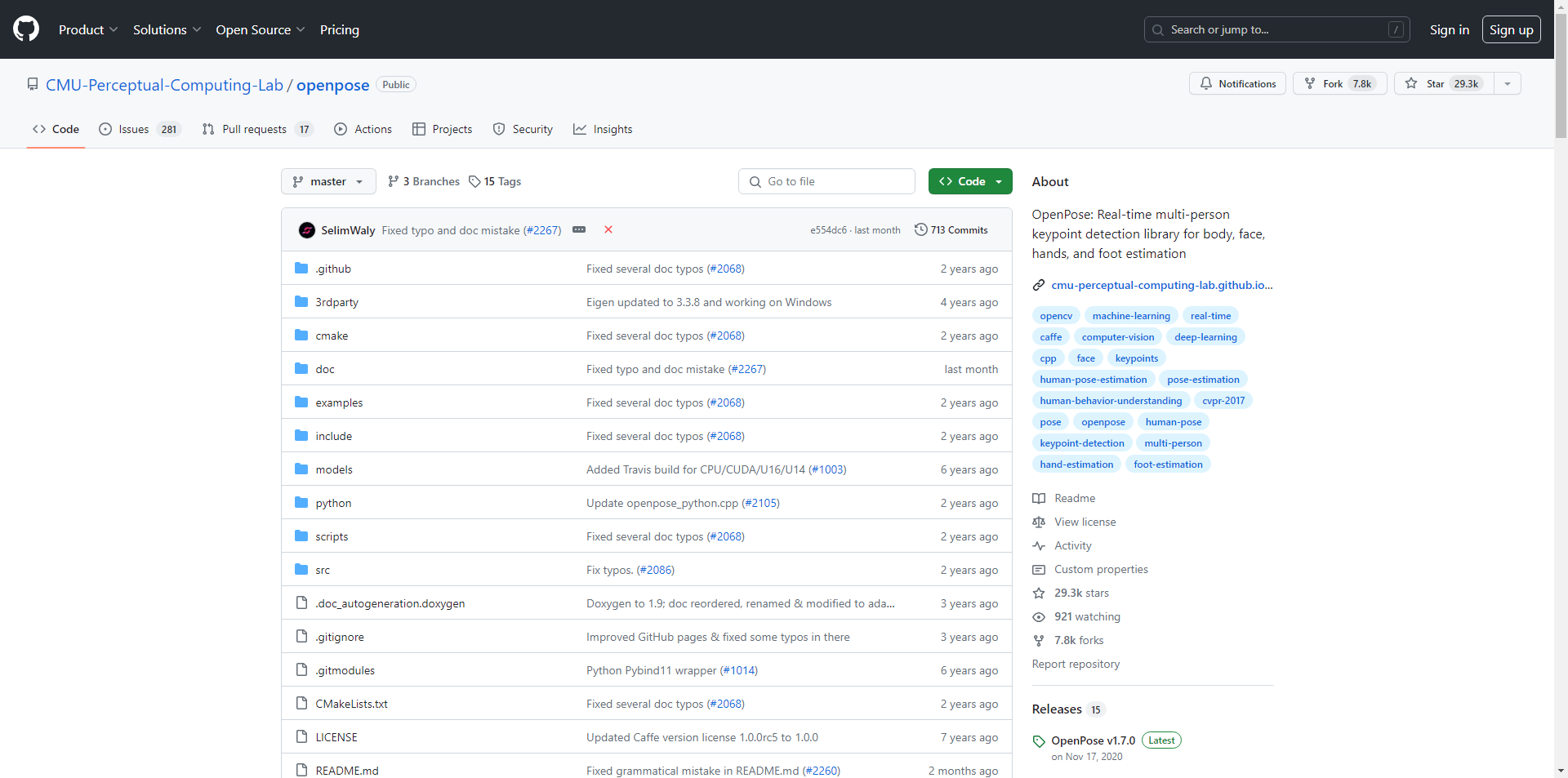Open the star lists dropdown arrow
The height and width of the screenshot is (778, 1568).
pyautogui.click(x=1508, y=83)
